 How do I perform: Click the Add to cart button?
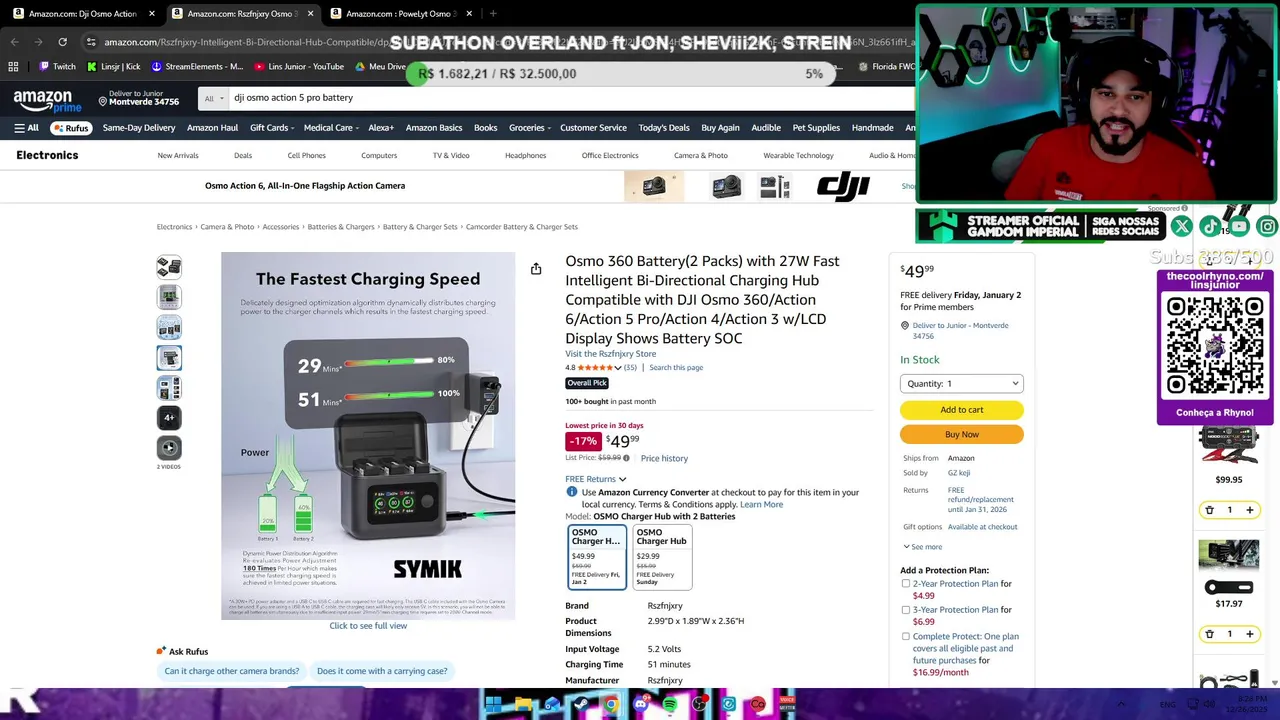tap(961, 410)
